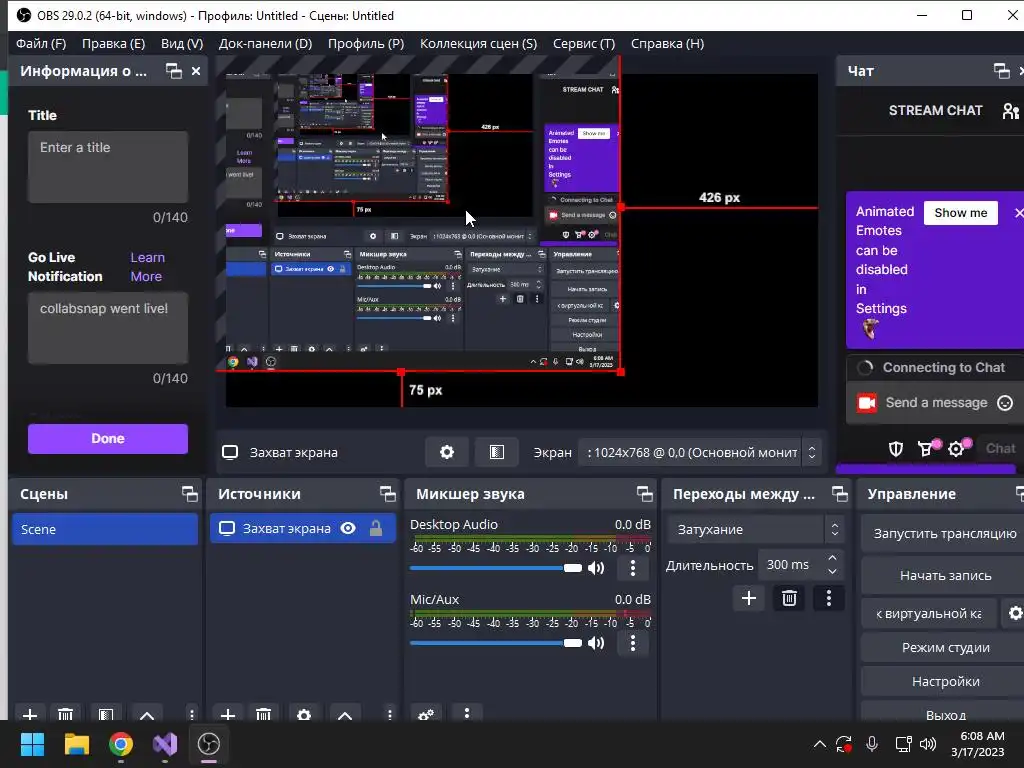Open Visual Studio from the taskbar

(165, 744)
